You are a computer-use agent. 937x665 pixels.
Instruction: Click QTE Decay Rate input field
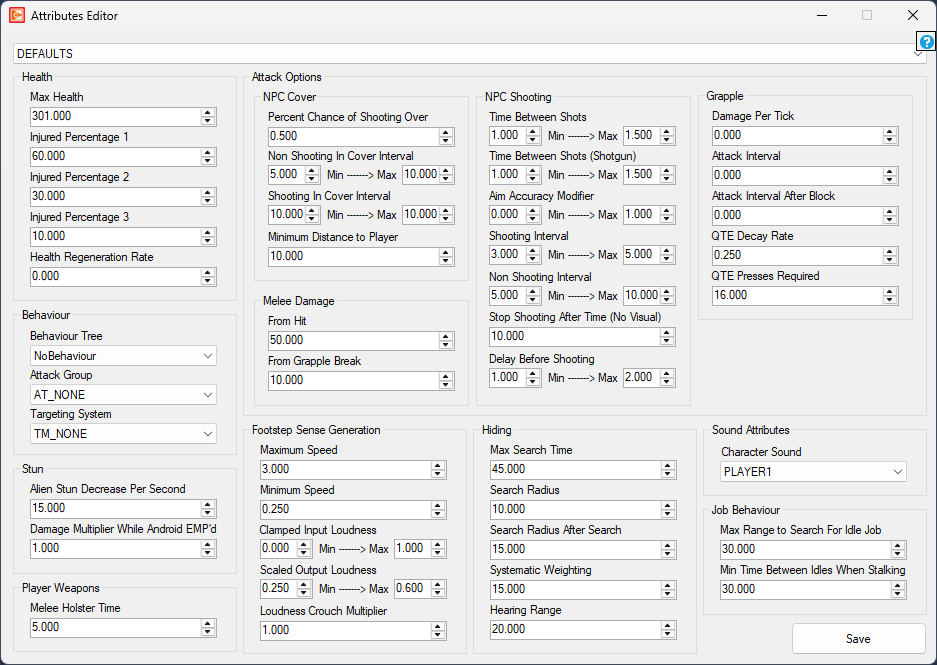[796, 256]
